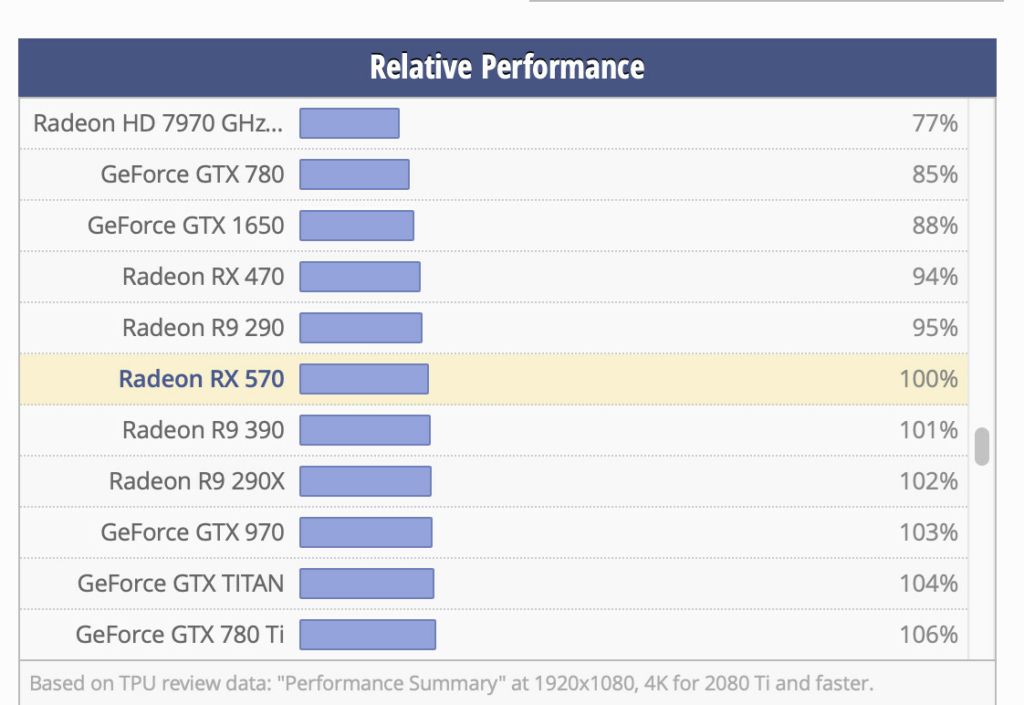Click the GeForce GTX 970 performance bar
This screenshot has height=705, width=1024.
pyautogui.click(x=365, y=532)
